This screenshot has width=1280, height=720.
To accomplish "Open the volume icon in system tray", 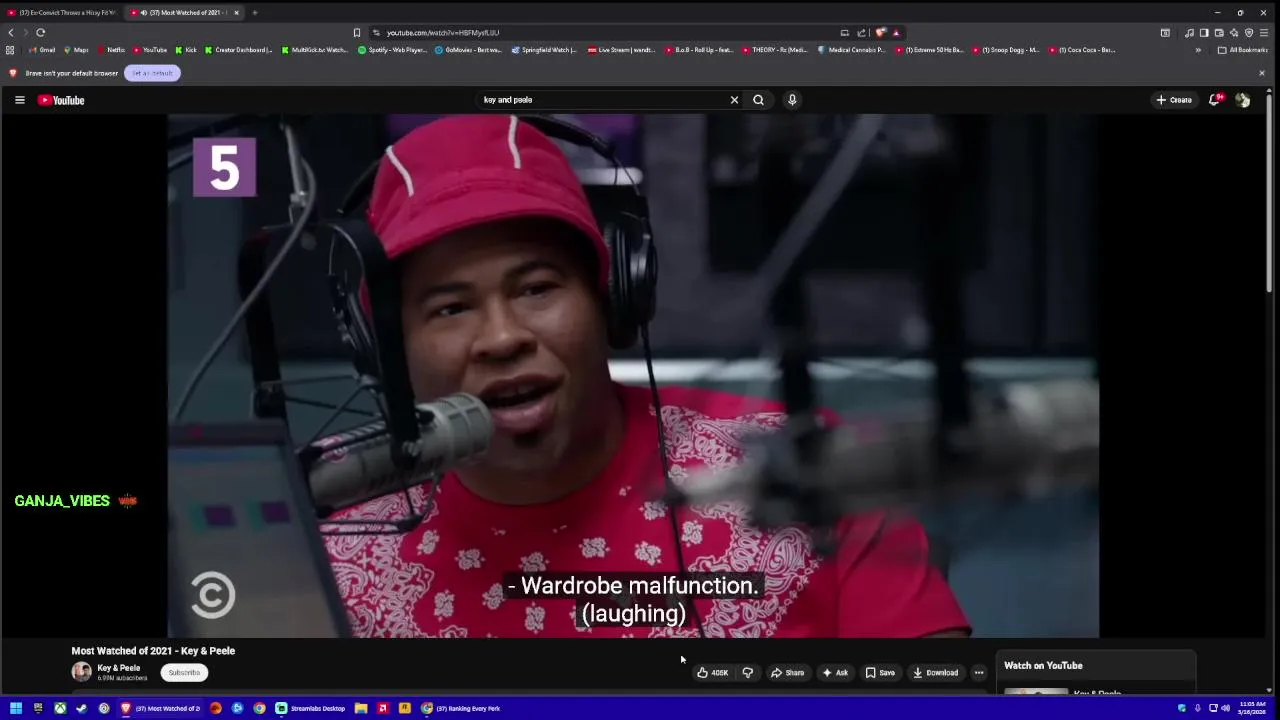I will (1226, 708).
